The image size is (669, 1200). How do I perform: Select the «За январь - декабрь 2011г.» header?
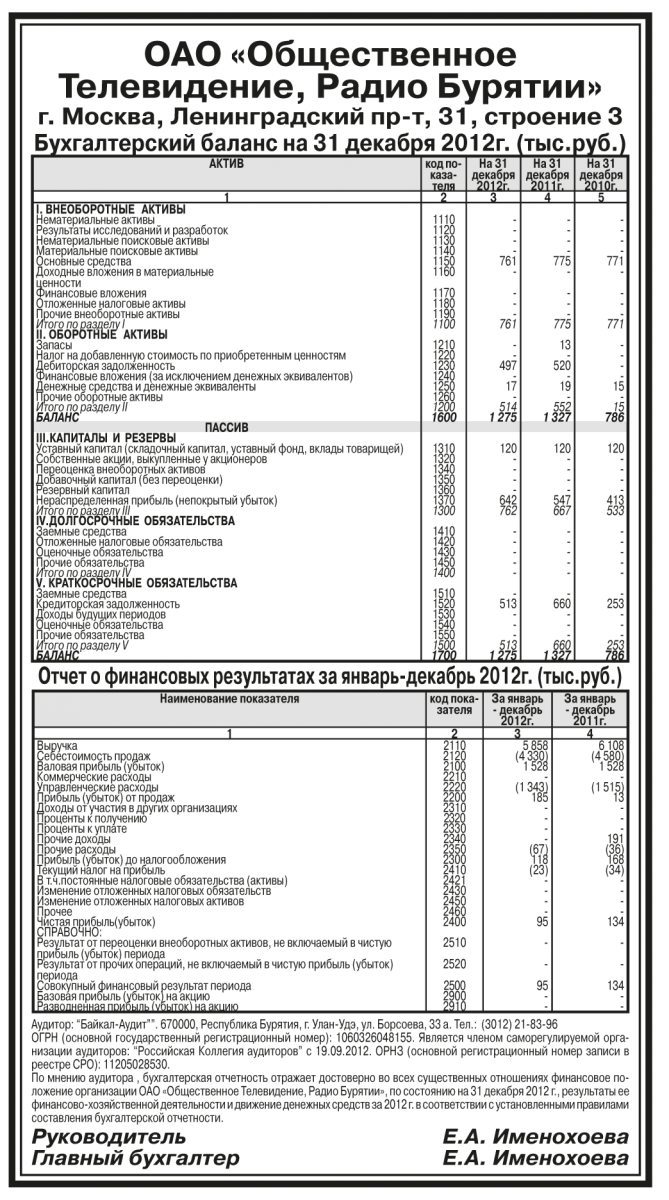(592, 709)
